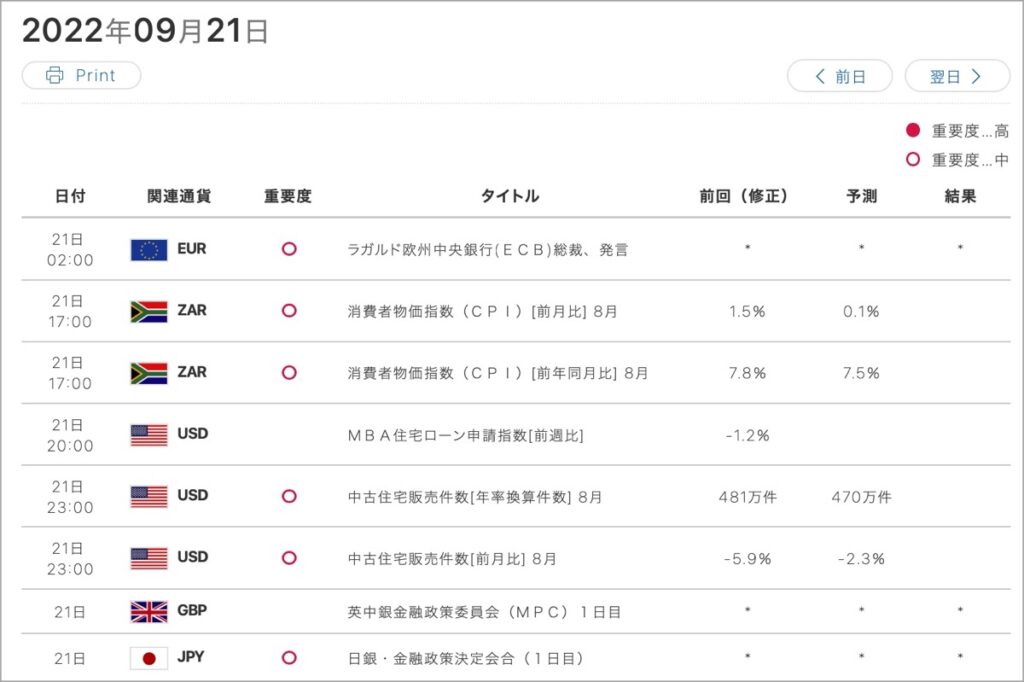Image resolution: width=1024 pixels, height=682 pixels.
Task: Click the タイトル column header
Action: pos(510,196)
